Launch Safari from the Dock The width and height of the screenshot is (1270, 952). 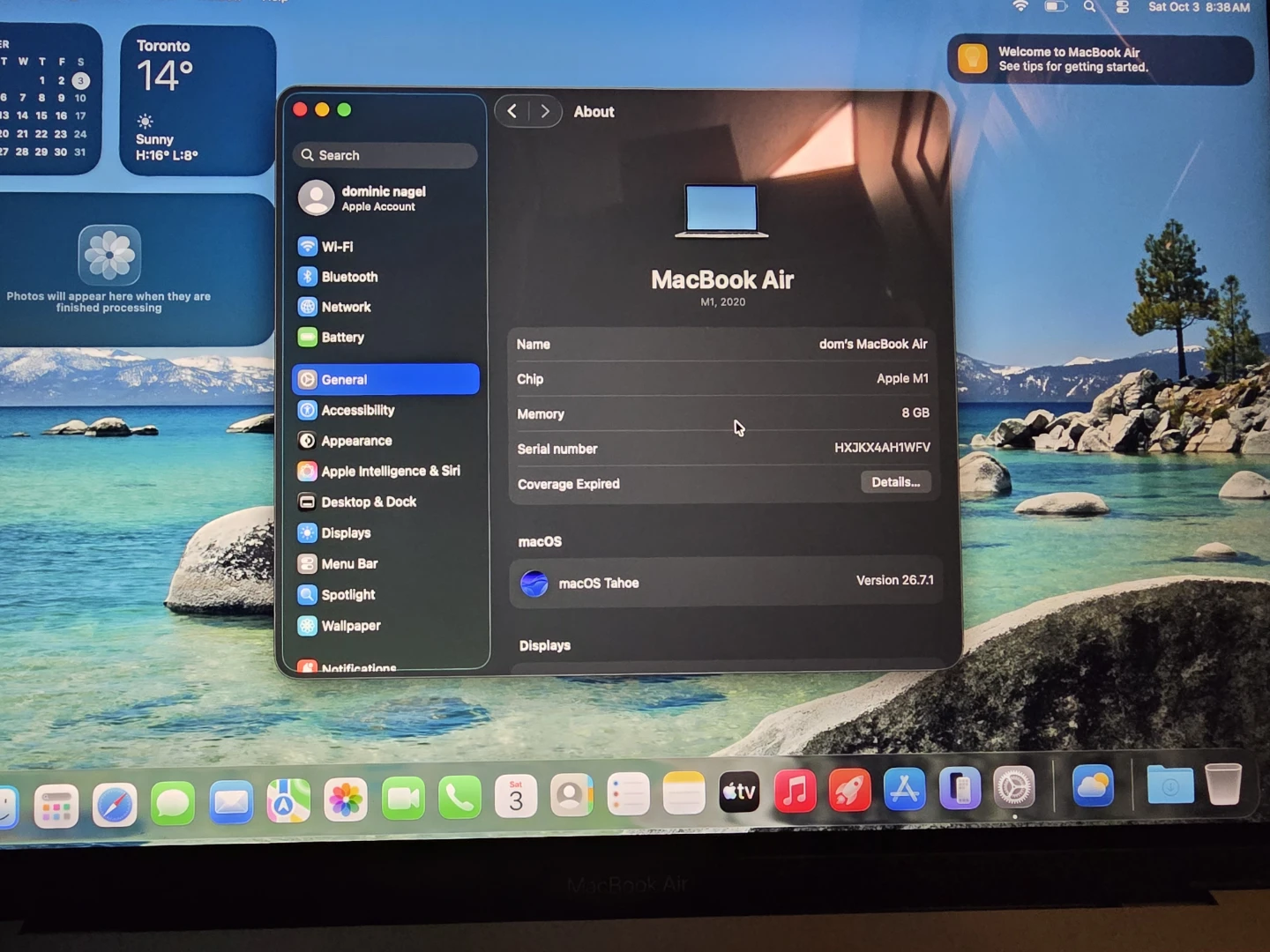(x=115, y=804)
